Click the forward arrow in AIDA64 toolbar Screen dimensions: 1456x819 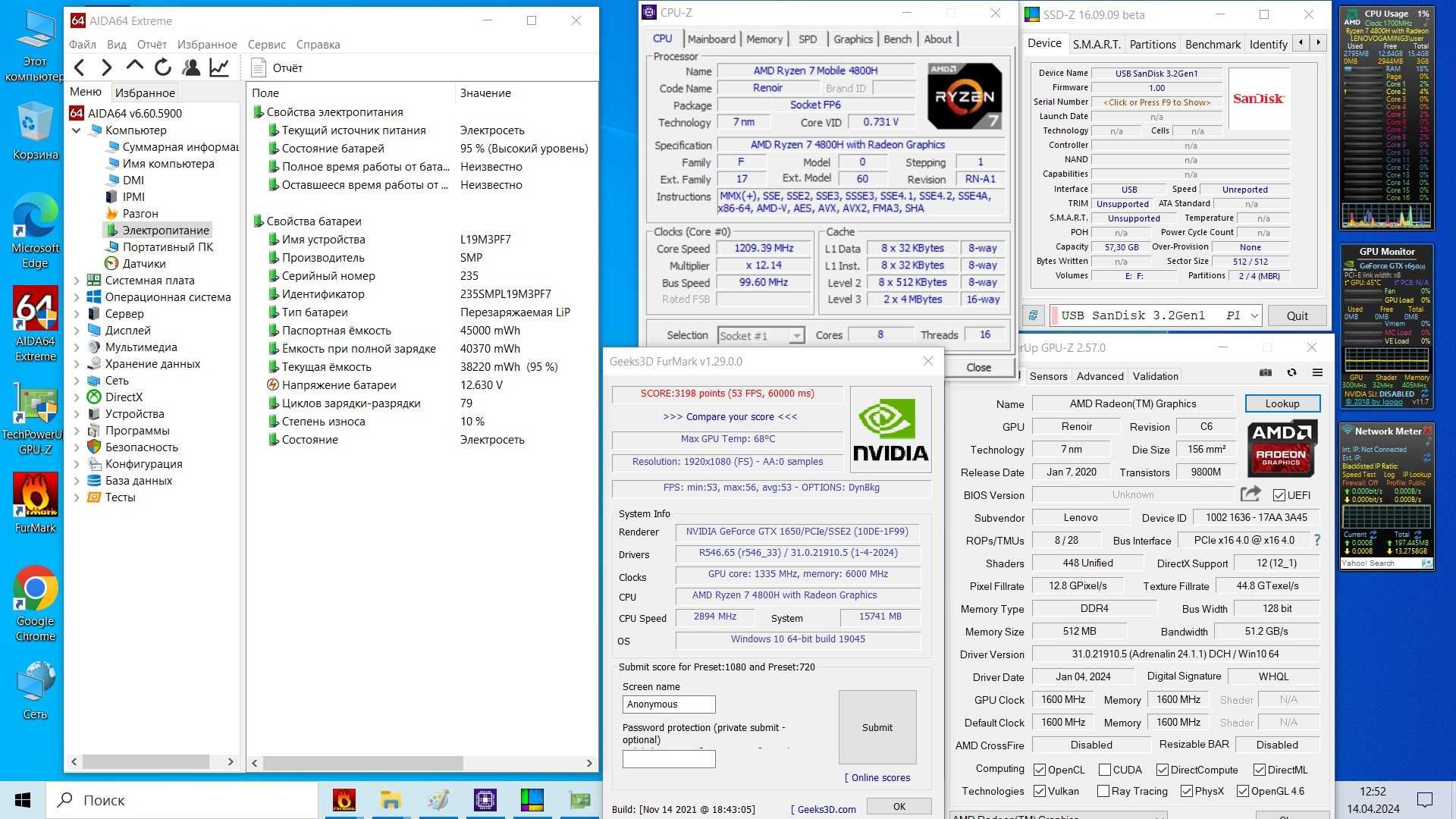click(107, 68)
